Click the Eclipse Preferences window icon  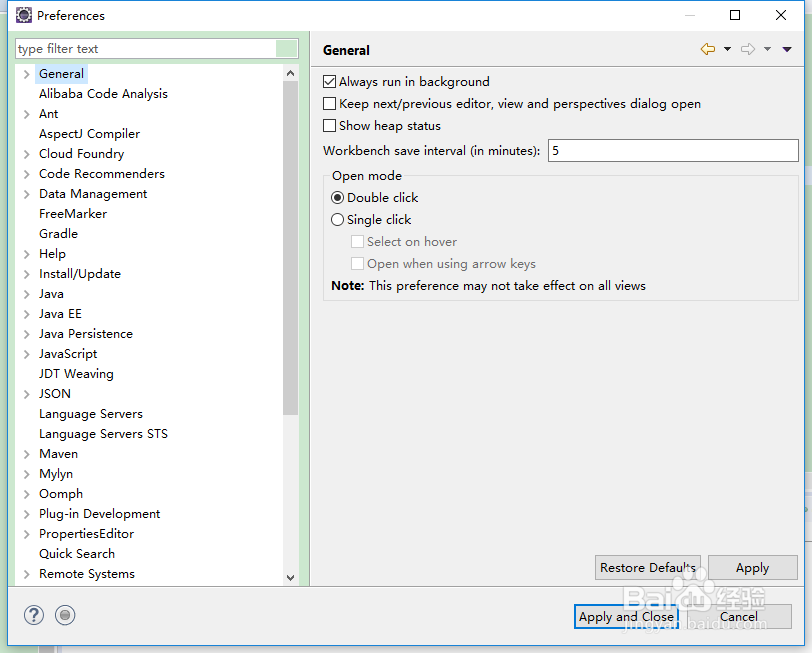pyautogui.click(x=24, y=16)
